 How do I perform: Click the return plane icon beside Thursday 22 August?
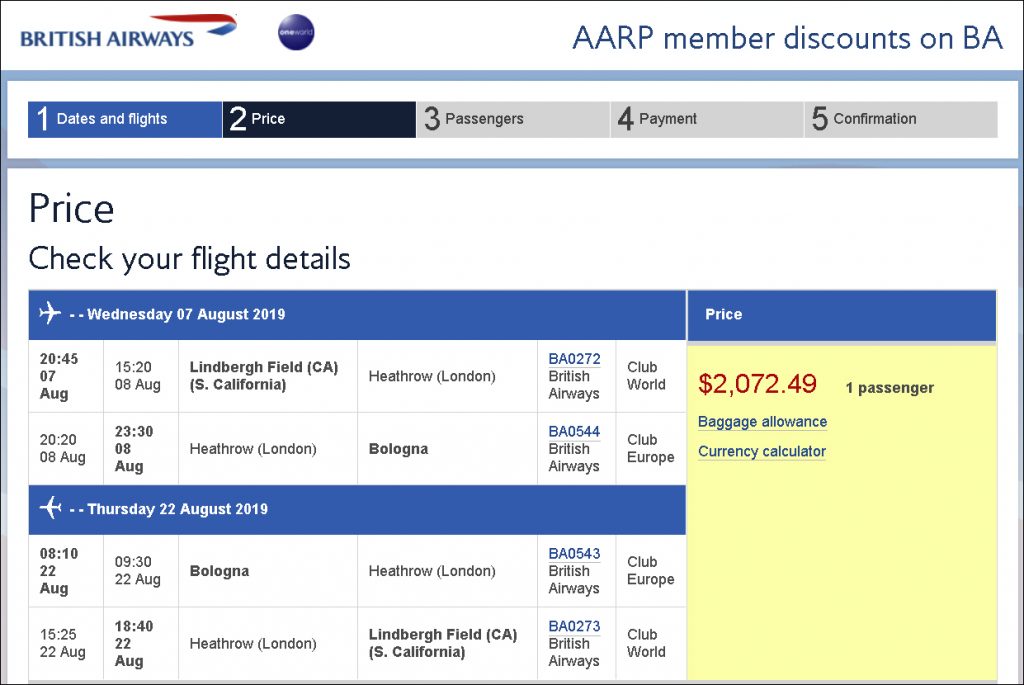50,507
